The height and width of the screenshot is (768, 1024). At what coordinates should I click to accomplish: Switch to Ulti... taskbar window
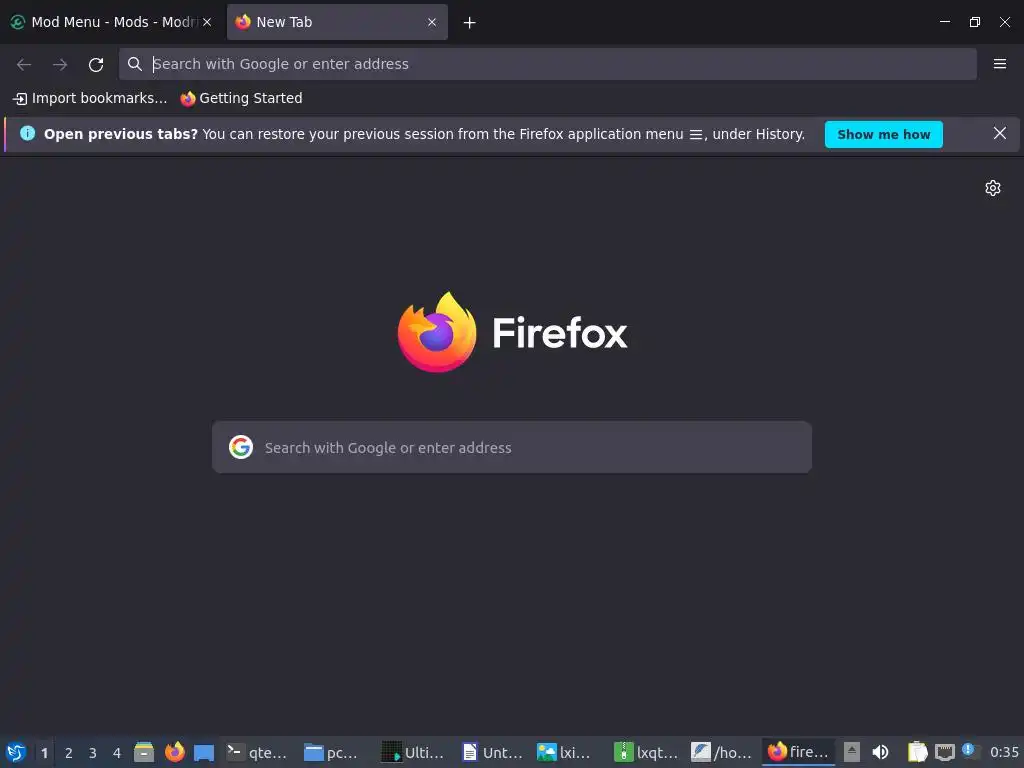413,752
